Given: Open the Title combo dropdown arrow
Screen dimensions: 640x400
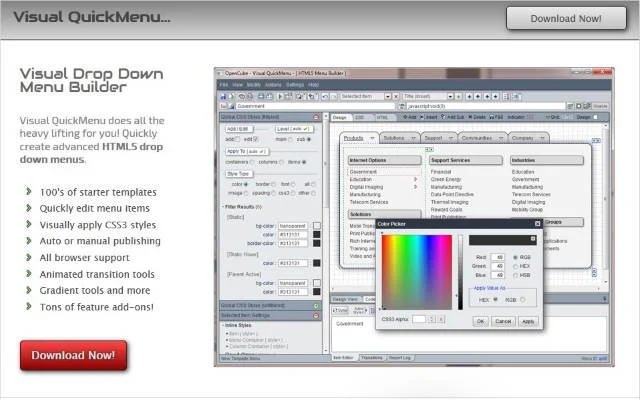Looking at the screenshot, I should tap(451, 97).
